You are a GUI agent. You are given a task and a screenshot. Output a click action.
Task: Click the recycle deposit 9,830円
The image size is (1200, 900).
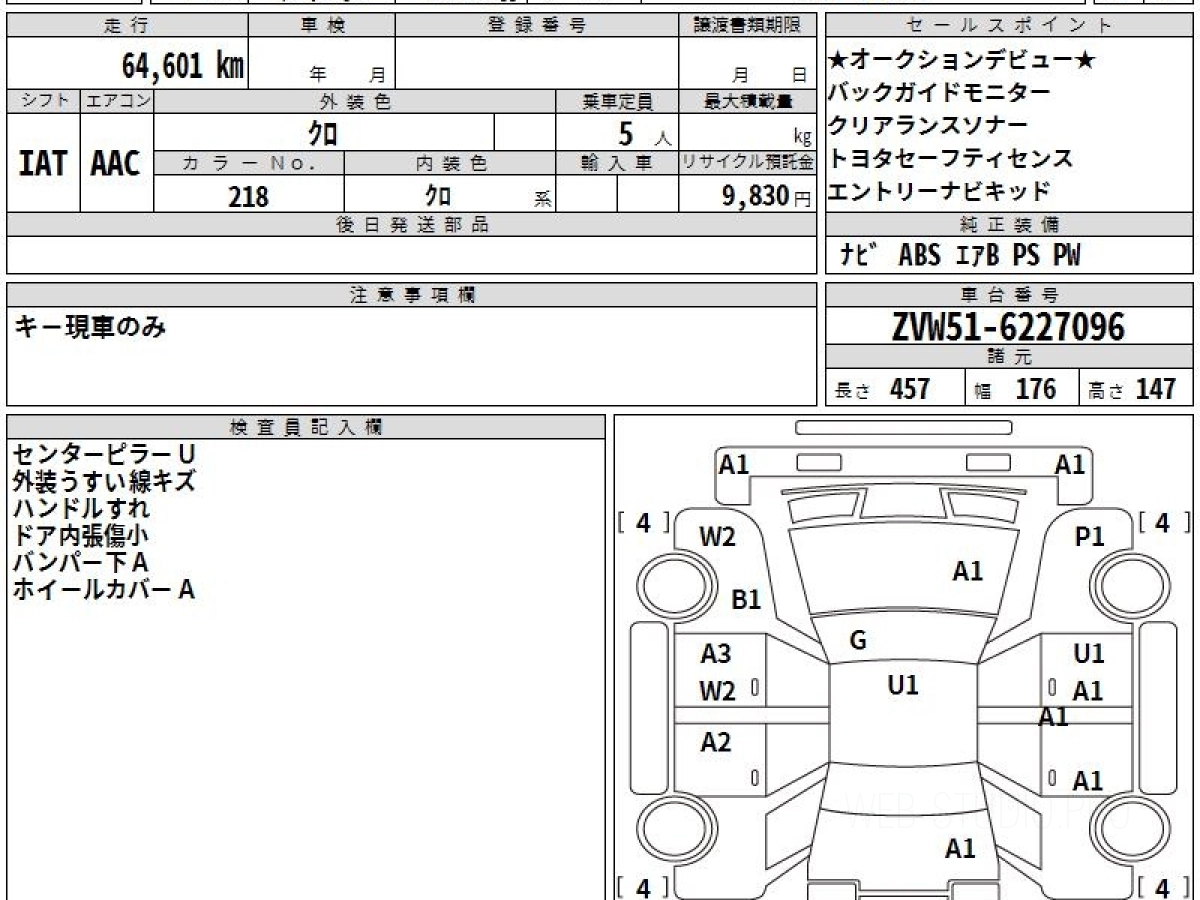tap(766, 196)
